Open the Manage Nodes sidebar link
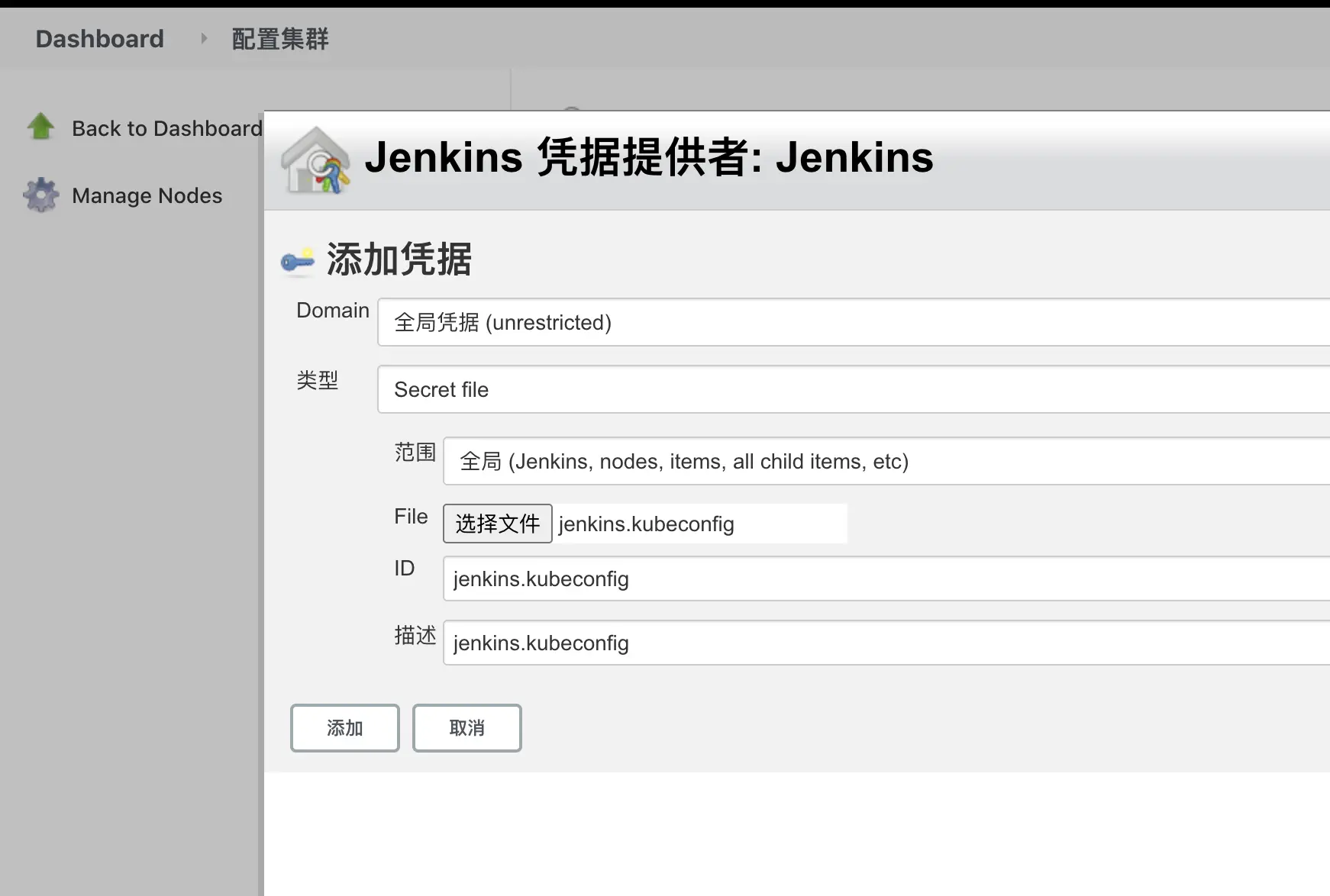The height and width of the screenshot is (896, 1330). click(147, 195)
